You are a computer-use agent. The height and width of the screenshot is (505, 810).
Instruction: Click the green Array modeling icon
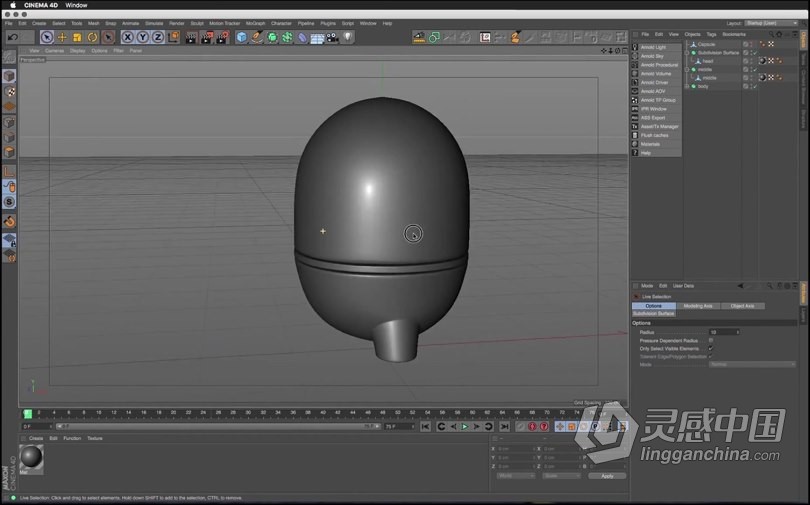pos(287,37)
